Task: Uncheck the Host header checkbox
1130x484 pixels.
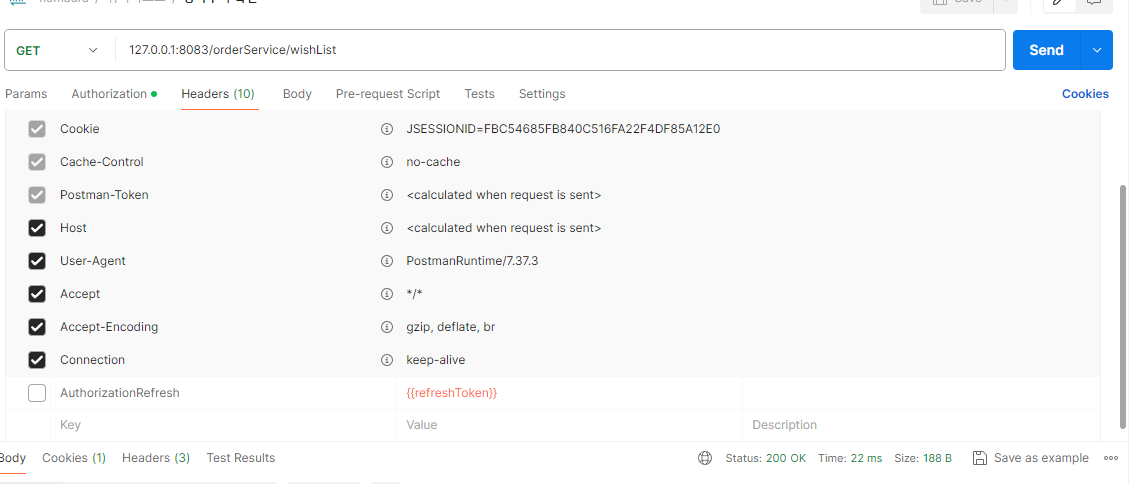Action: pos(37,228)
